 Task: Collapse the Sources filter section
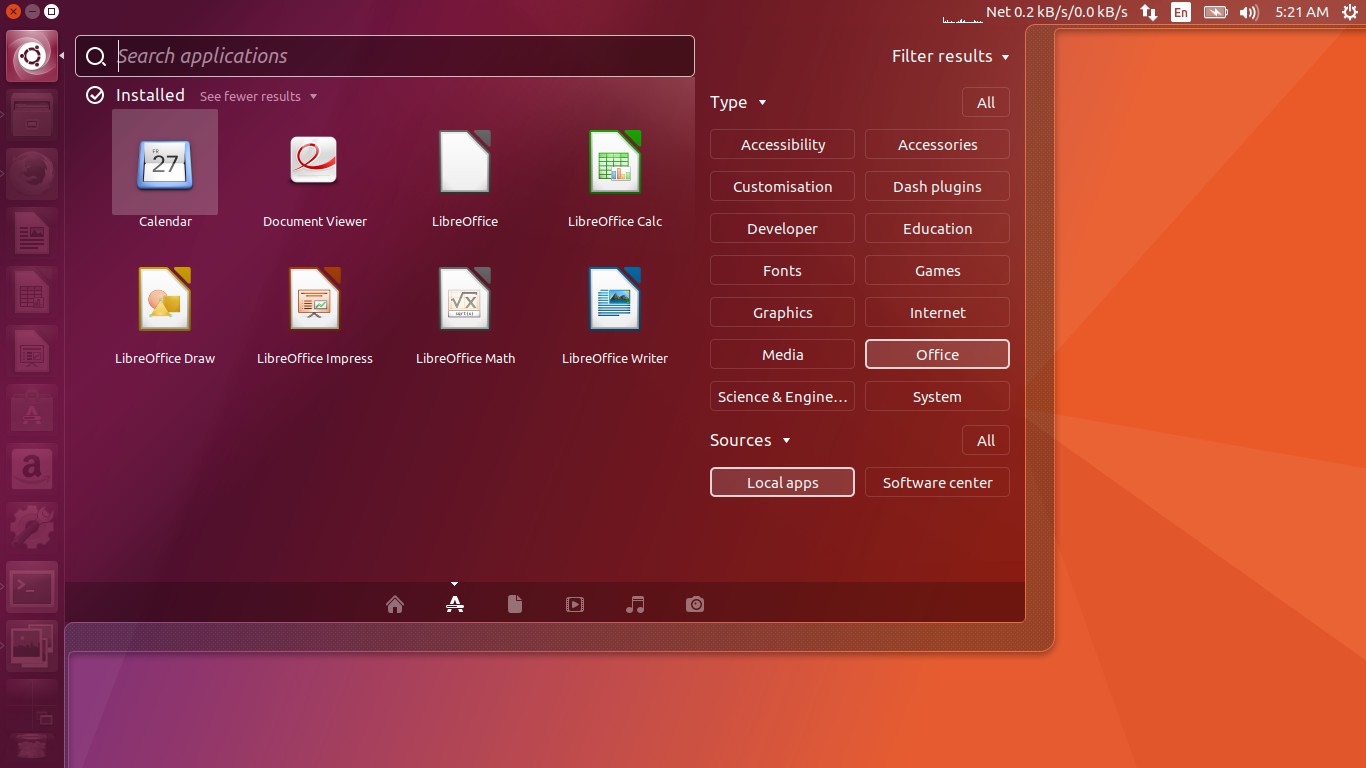point(750,440)
